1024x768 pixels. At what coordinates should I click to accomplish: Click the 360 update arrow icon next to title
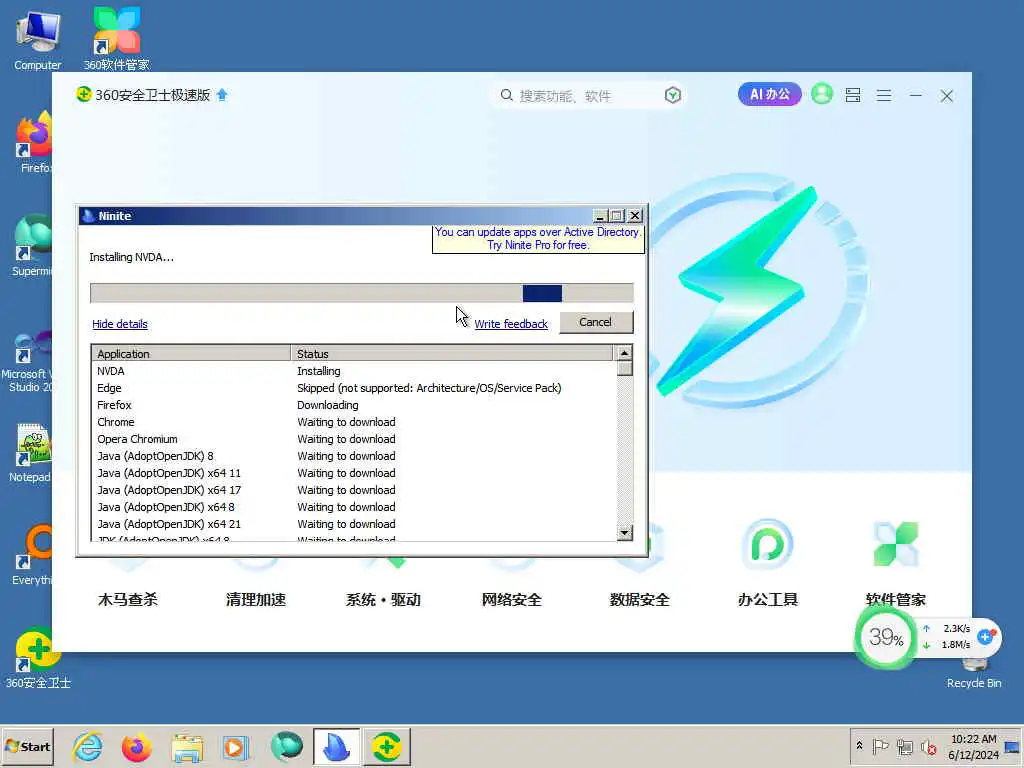[222, 95]
